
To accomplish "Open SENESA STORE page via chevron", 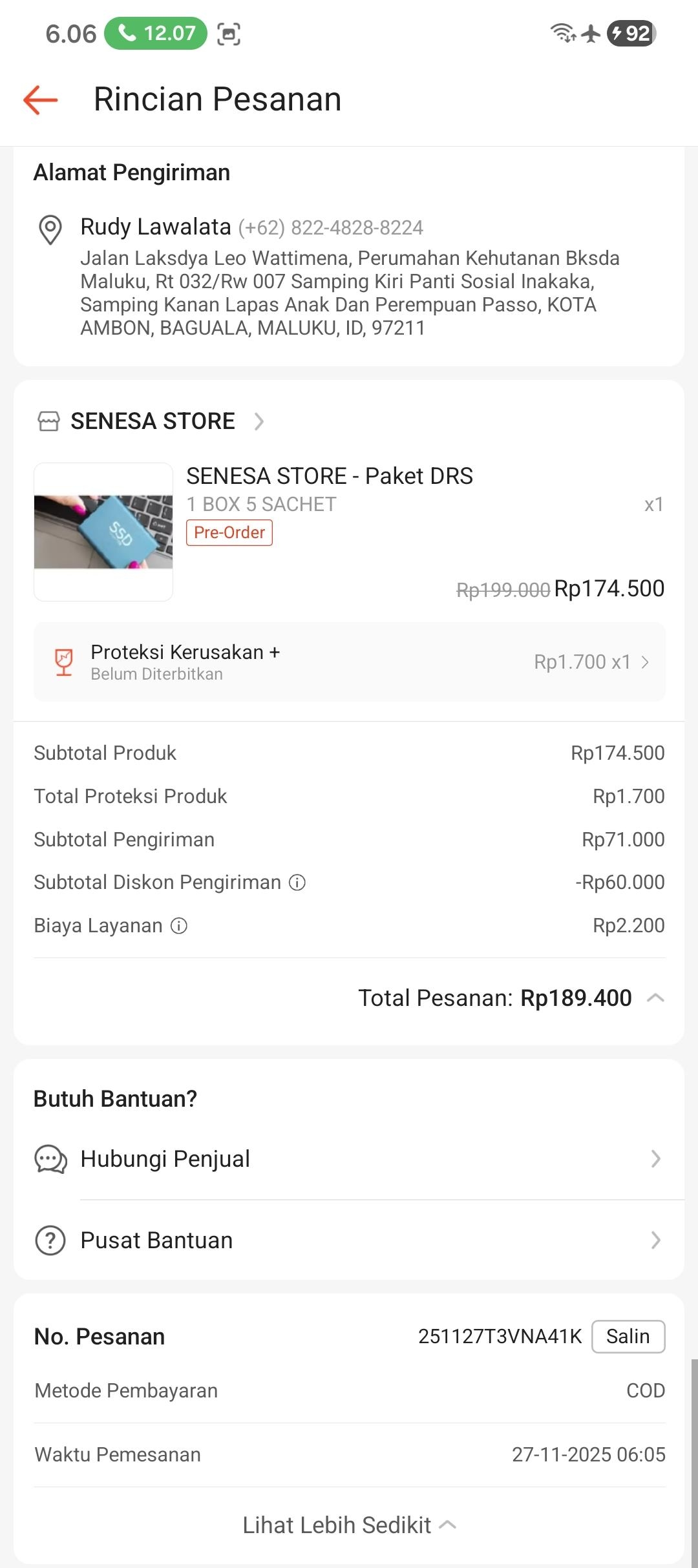I will click(x=259, y=421).
